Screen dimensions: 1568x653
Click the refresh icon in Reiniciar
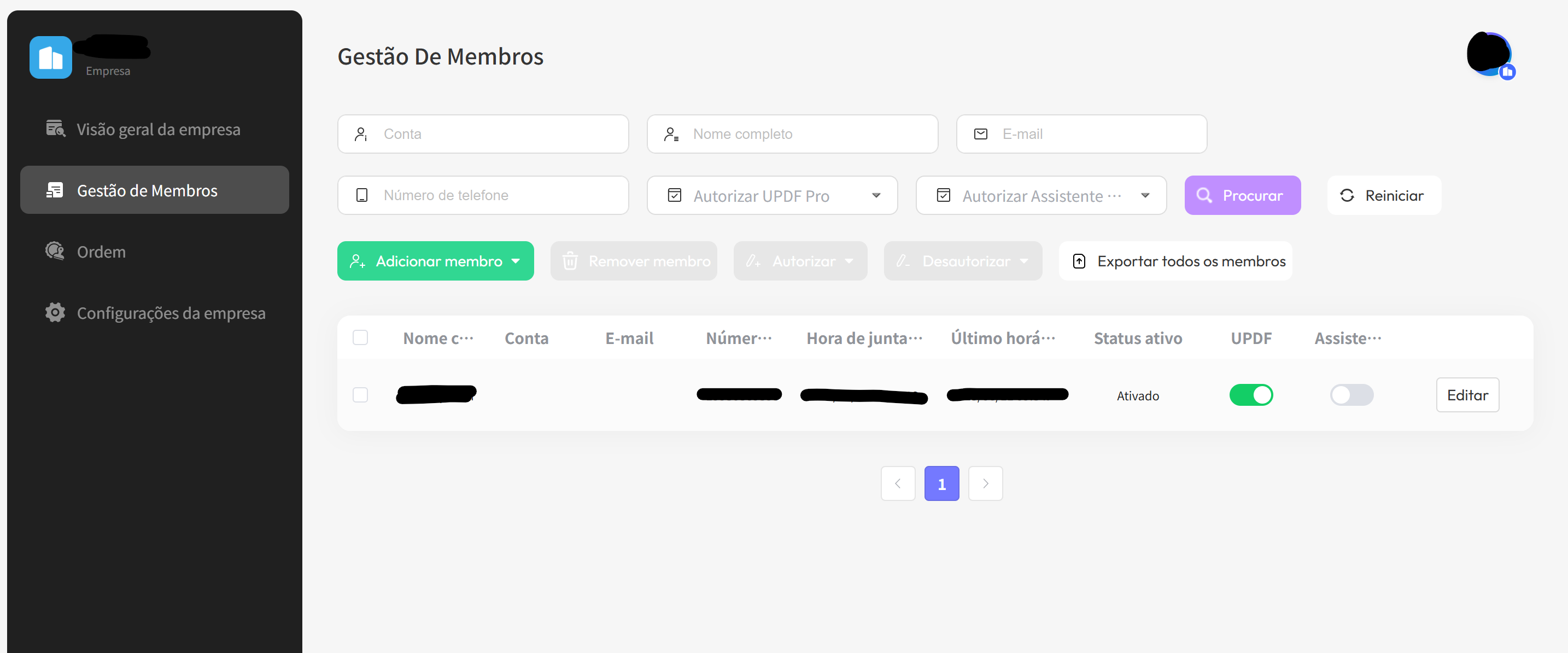[1347, 196]
